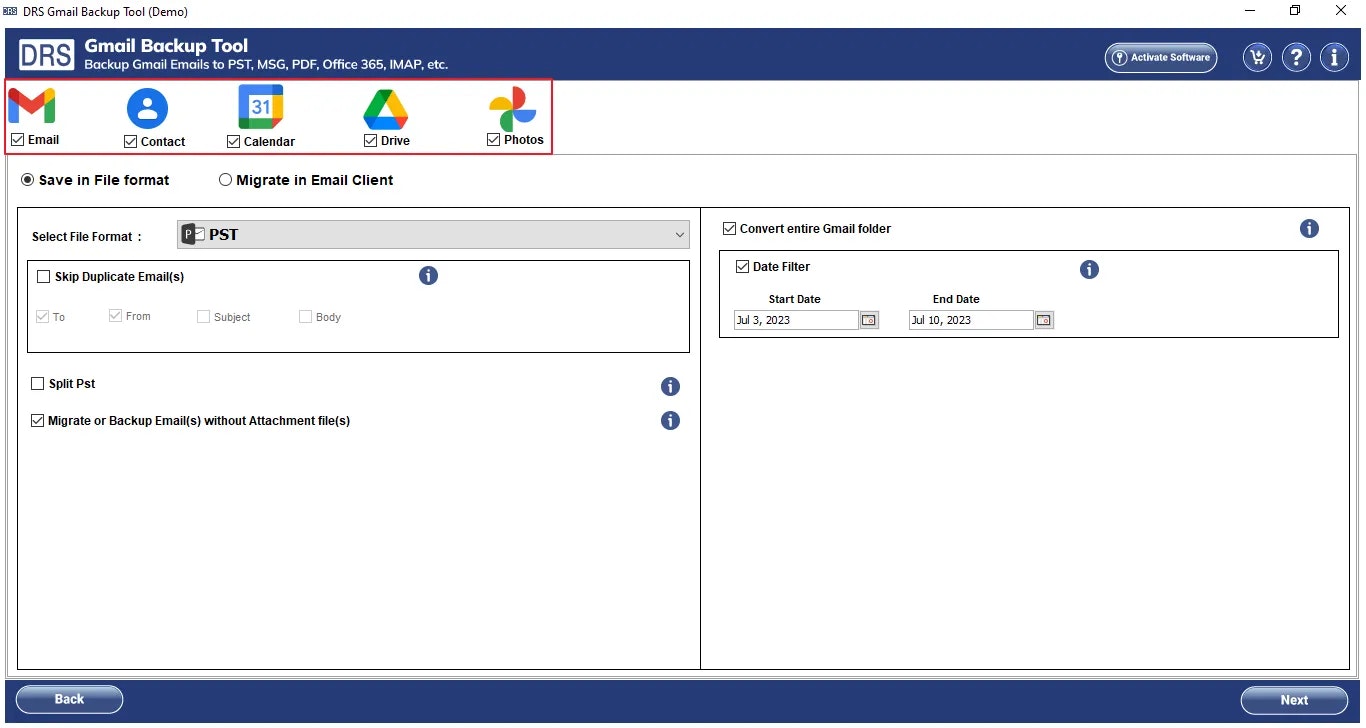Click the Start Date label
The width and height of the screenshot is (1366, 728).
(x=794, y=299)
